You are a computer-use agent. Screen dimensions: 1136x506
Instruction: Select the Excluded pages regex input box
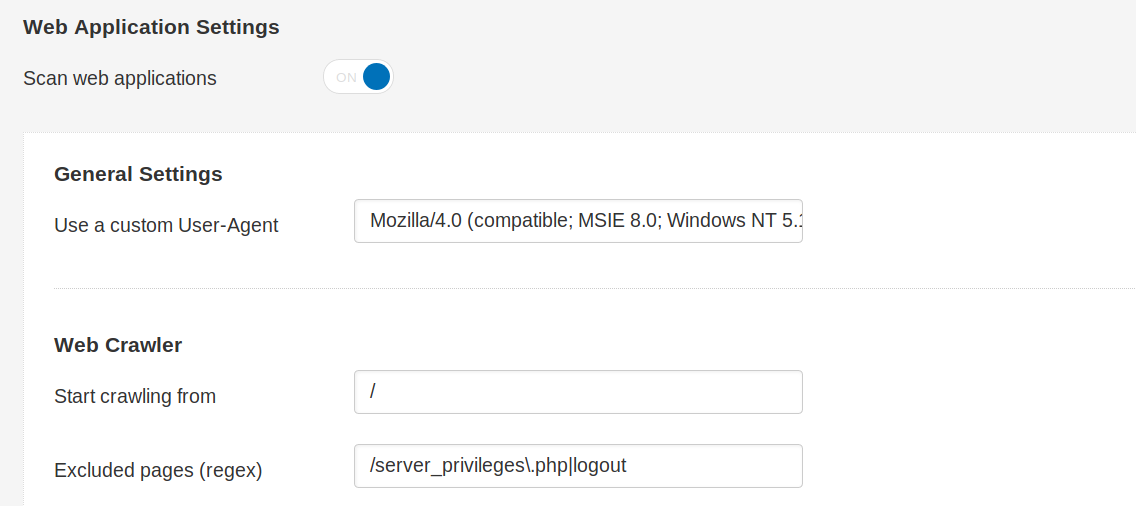(578, 466)
